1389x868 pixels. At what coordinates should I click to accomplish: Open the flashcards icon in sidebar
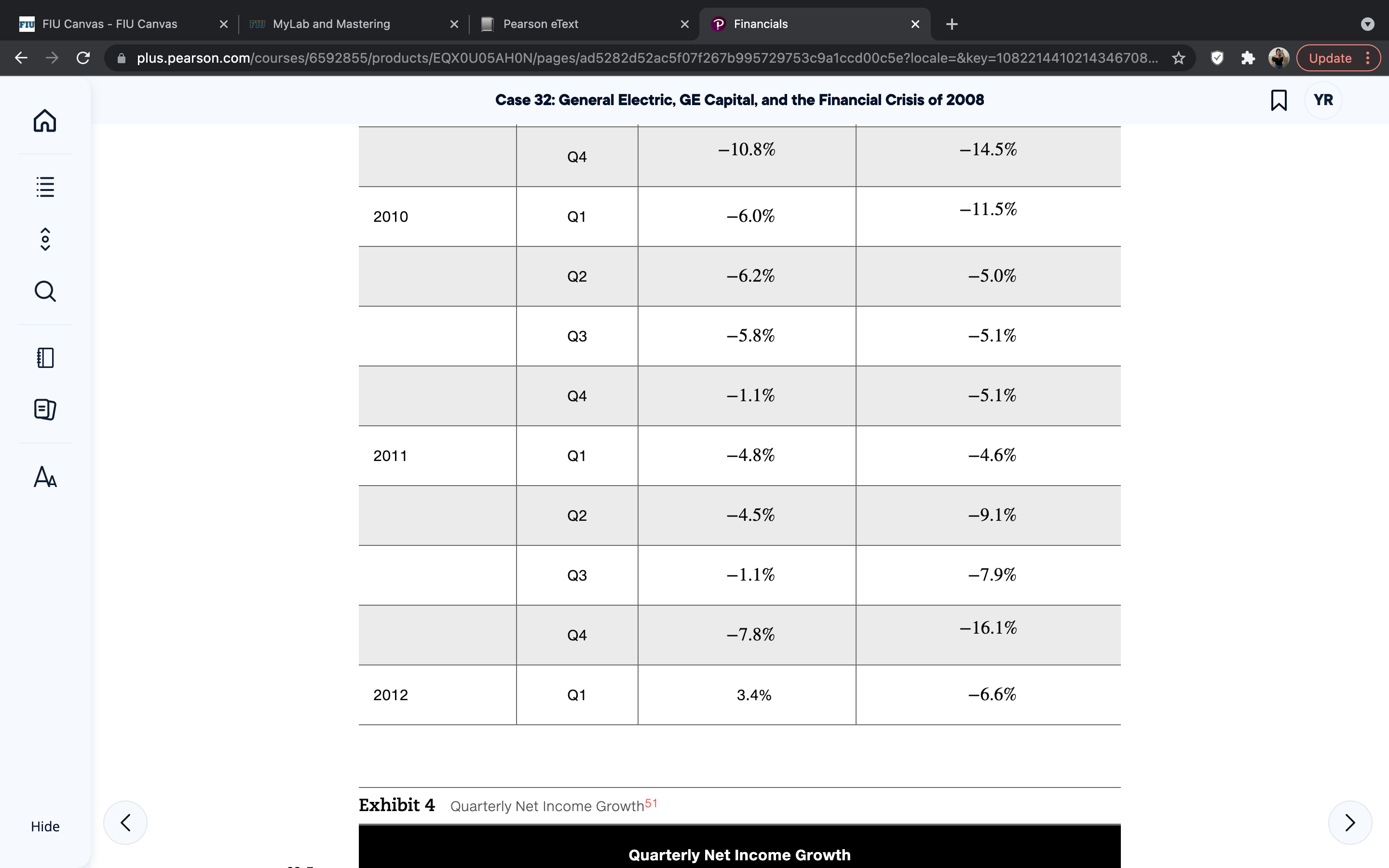click(x=45, y=409)
